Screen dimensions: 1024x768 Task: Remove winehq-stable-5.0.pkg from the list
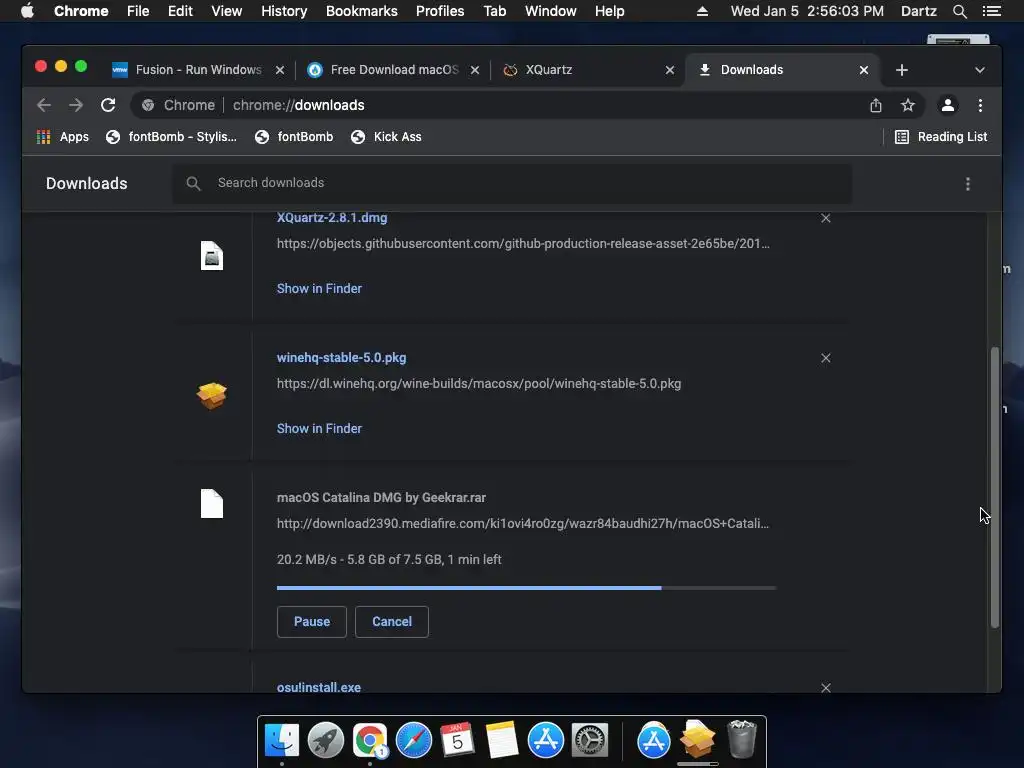[x=825, y=358]
